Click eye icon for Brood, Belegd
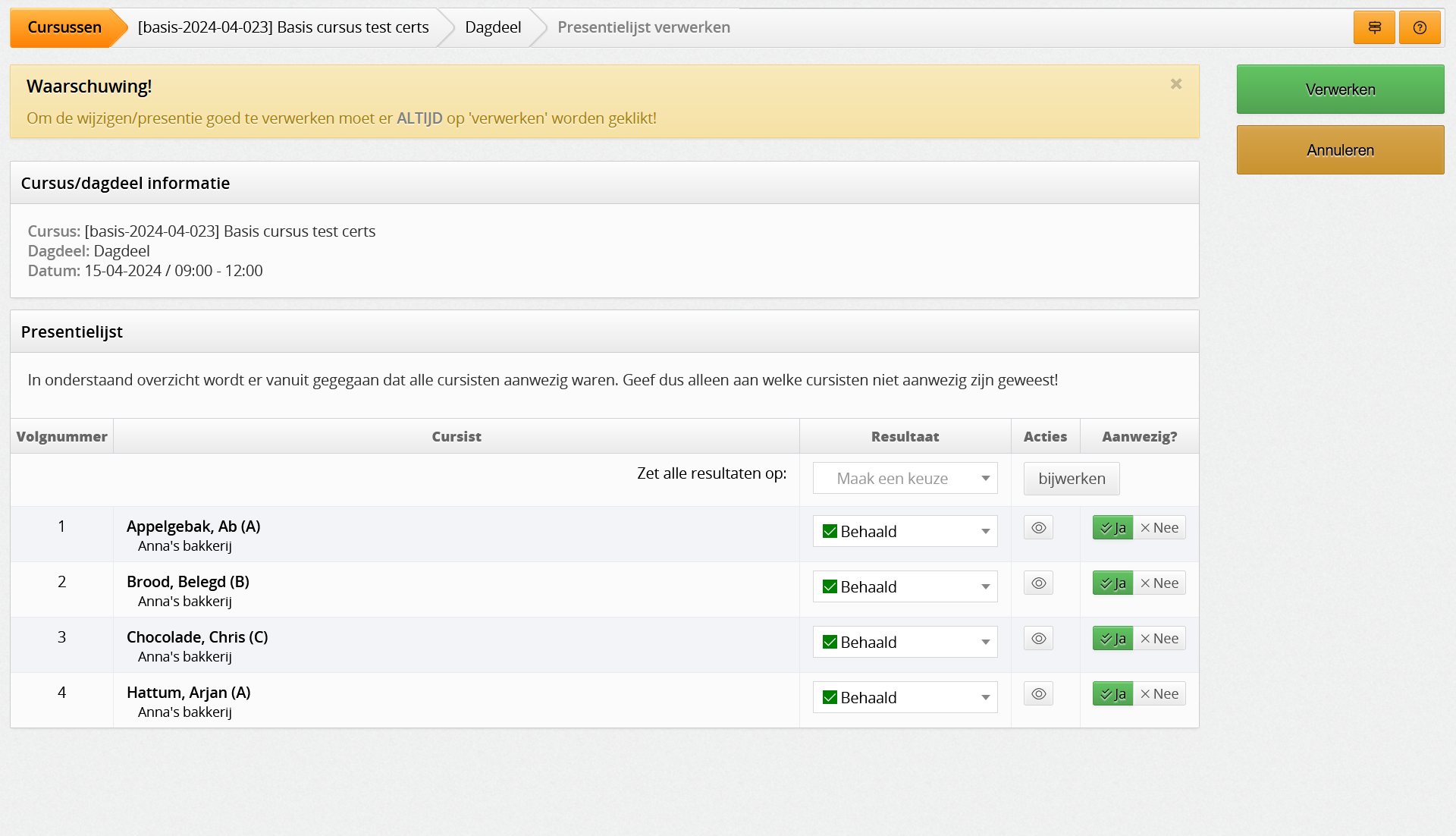 (x=1038, y=583)
